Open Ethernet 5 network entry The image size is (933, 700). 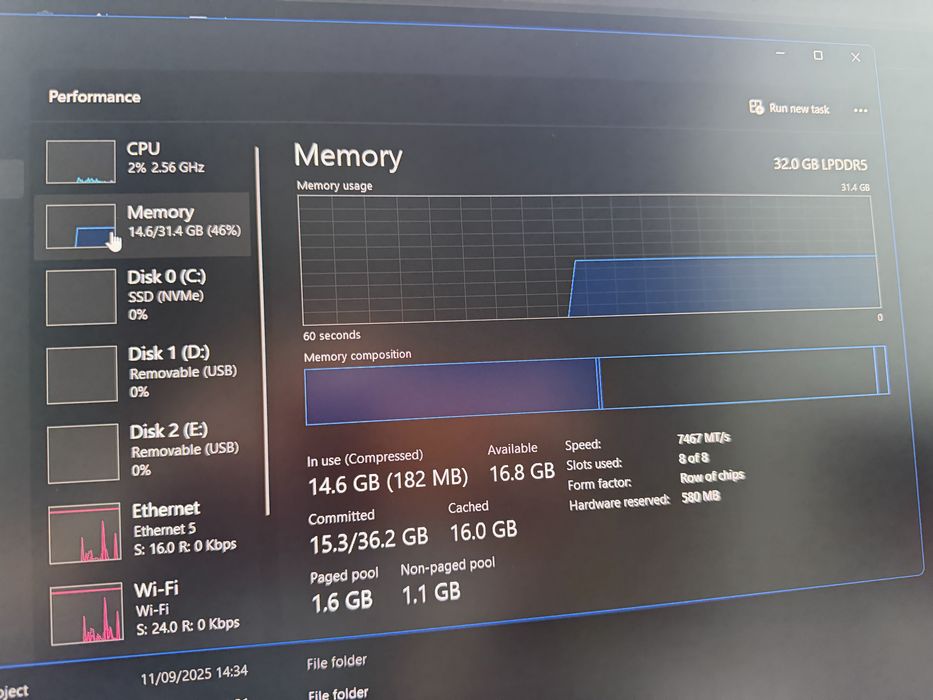coord(145,532)
